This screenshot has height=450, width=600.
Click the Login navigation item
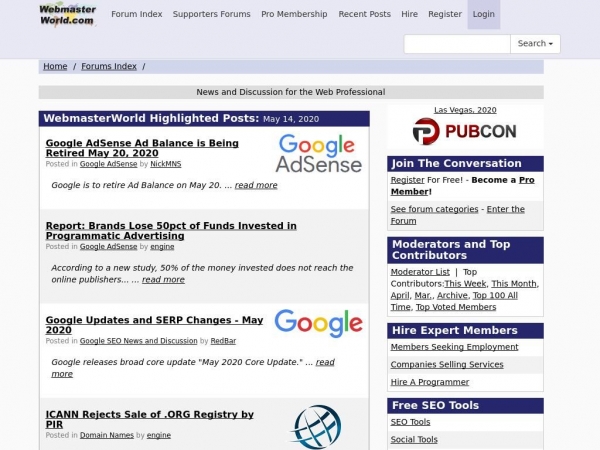[x=484, y=14]
